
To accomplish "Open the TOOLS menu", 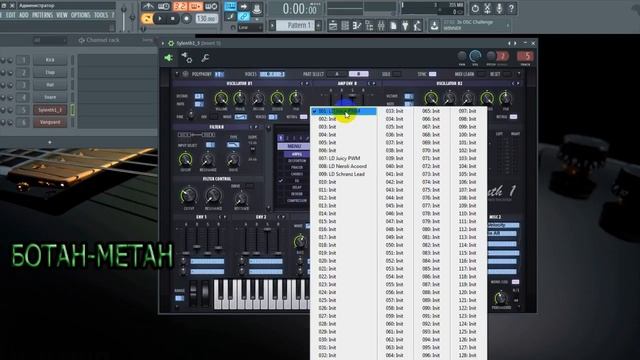I will click(101, 15).
